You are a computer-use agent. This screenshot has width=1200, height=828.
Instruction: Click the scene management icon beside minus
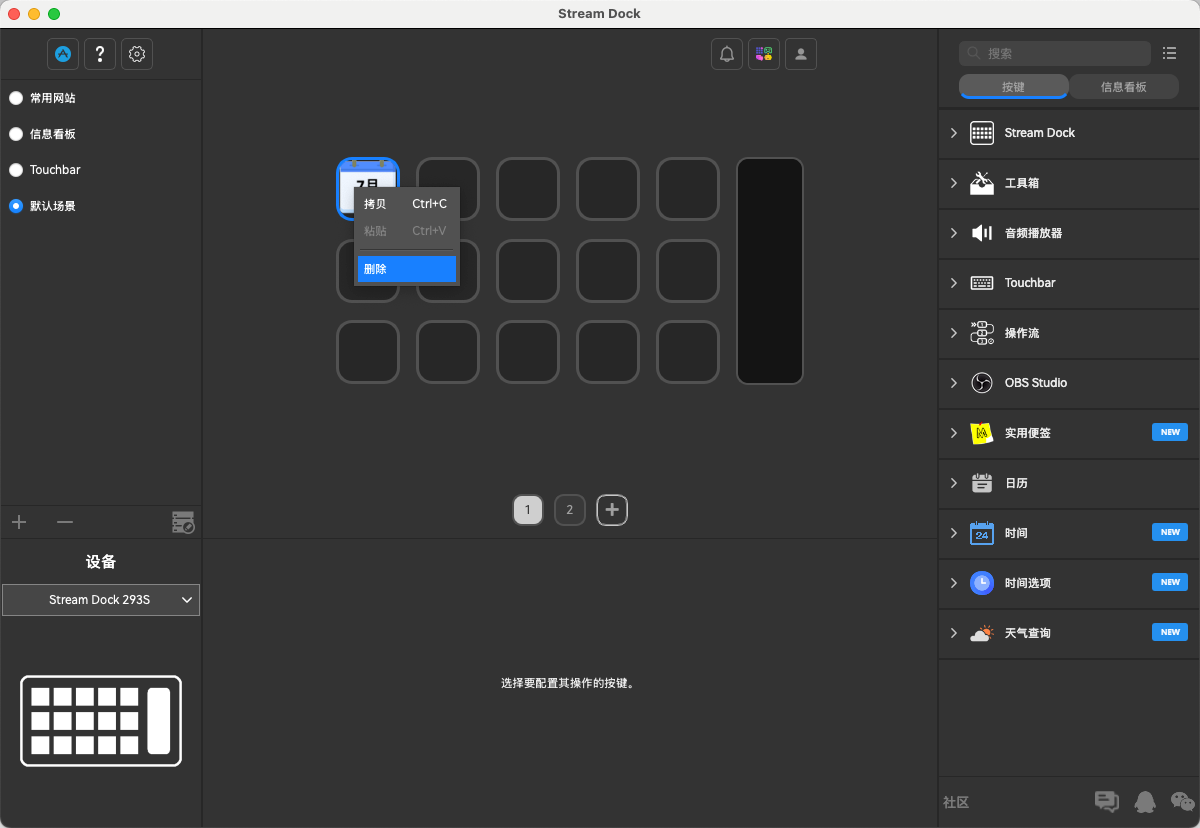tap(182, 522)
